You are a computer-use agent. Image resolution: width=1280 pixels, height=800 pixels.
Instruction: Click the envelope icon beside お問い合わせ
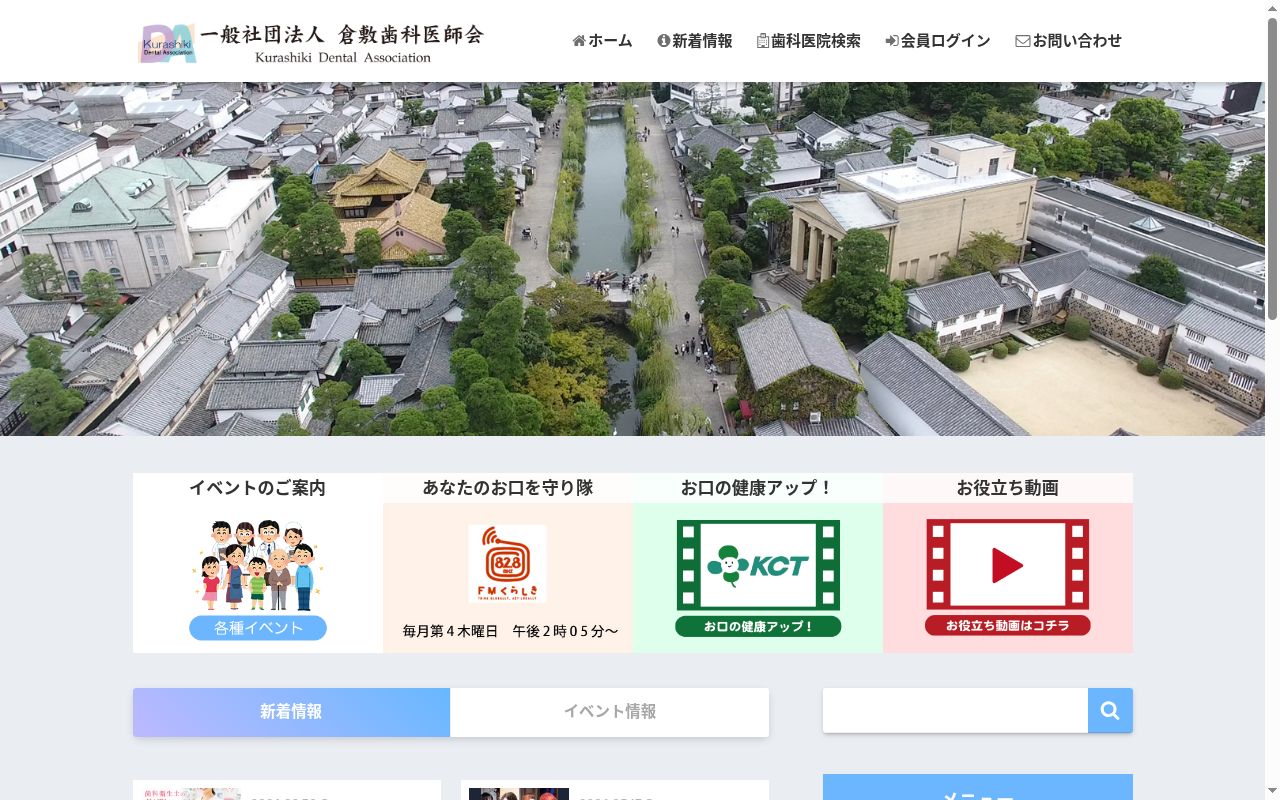pyautogui.click(x=1022, y=41)
